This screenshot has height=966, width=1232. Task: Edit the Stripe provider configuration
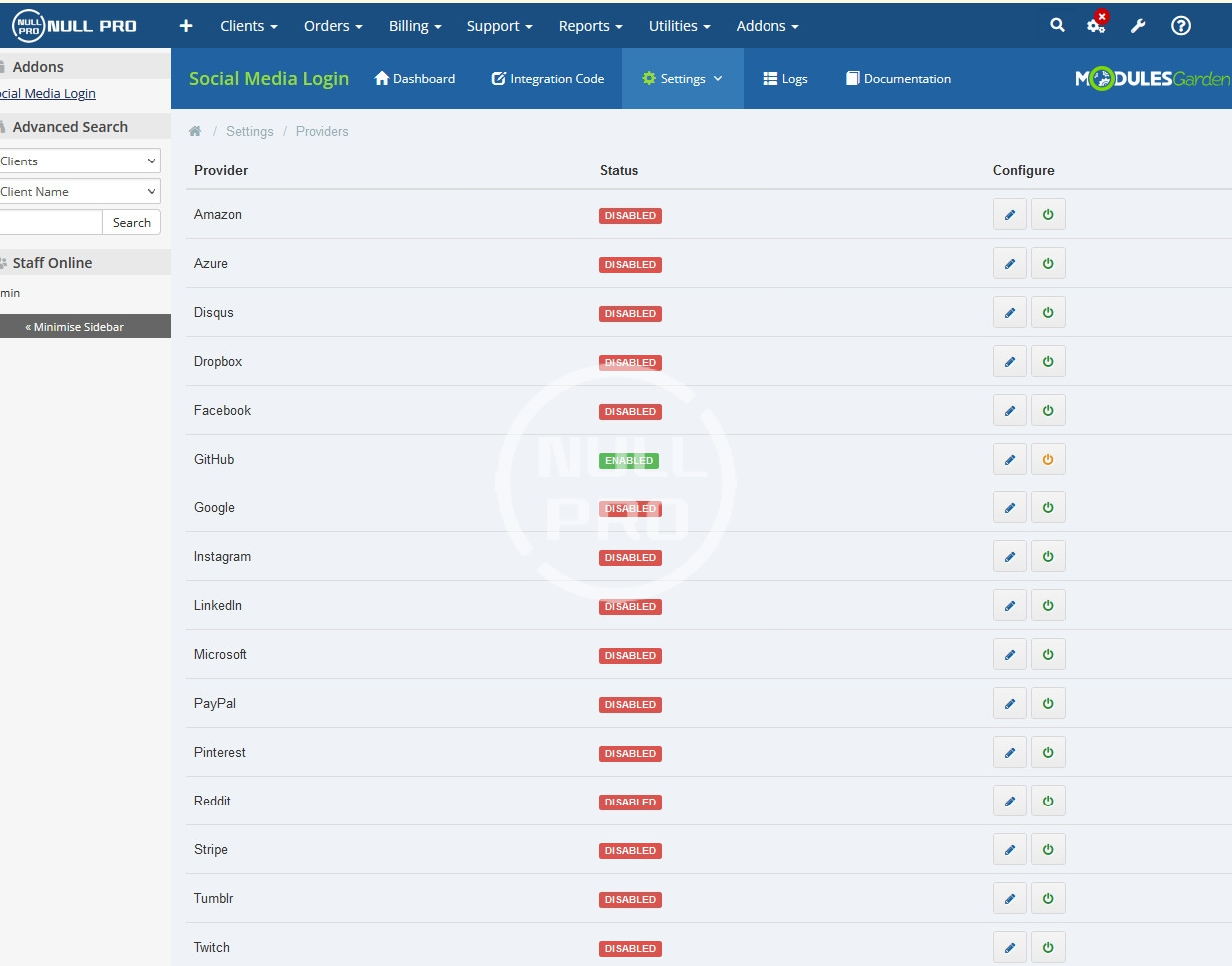click(1010, 850)
